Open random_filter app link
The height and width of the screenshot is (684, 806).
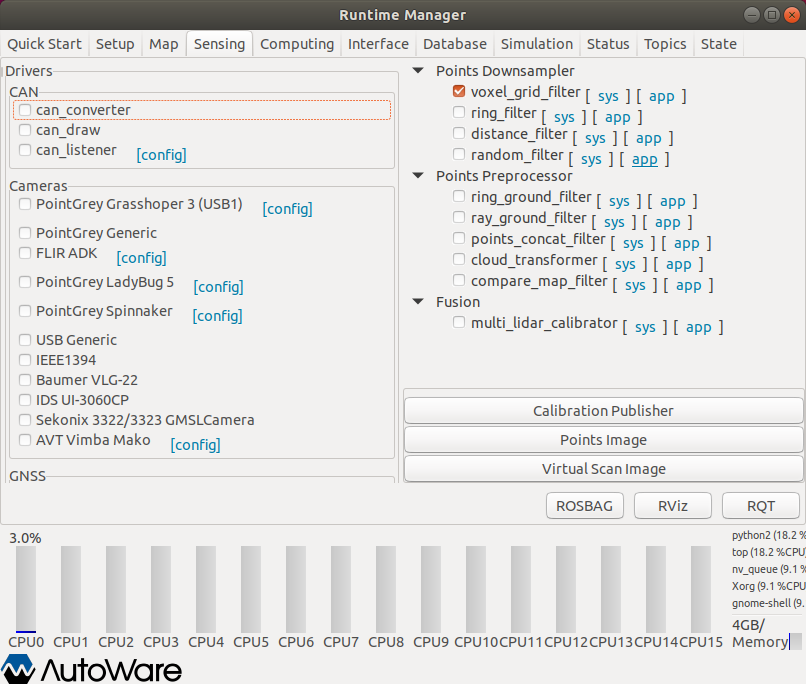(x=645, y=159)
